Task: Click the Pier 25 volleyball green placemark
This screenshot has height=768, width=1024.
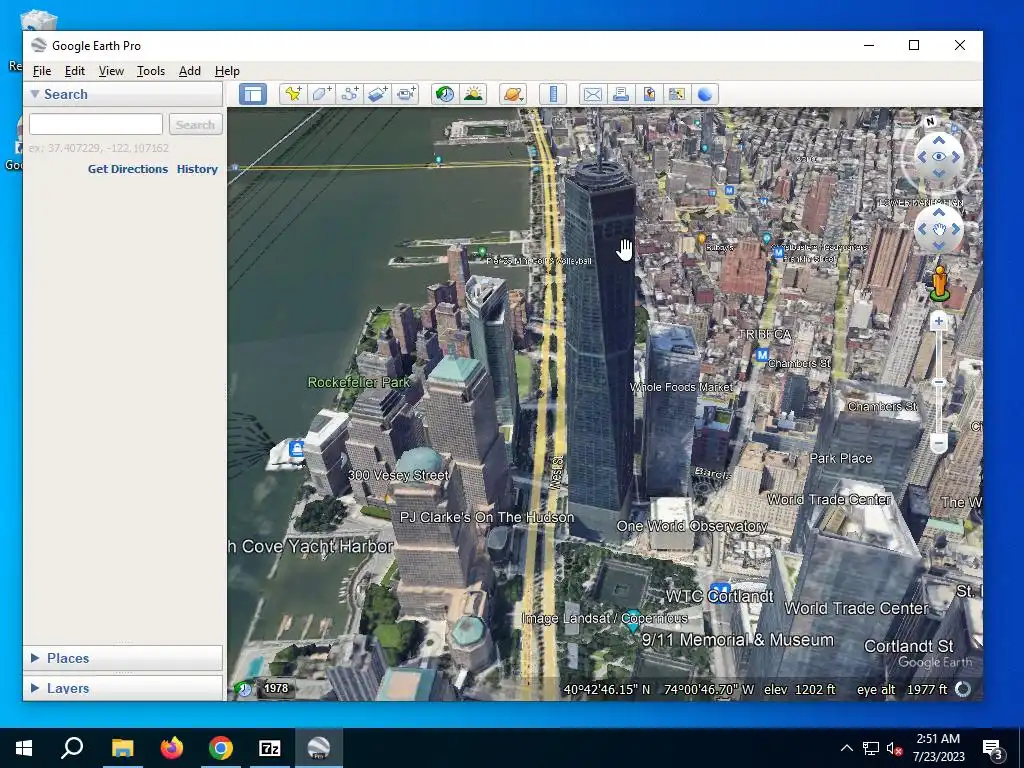Action: tap(482, 251)
